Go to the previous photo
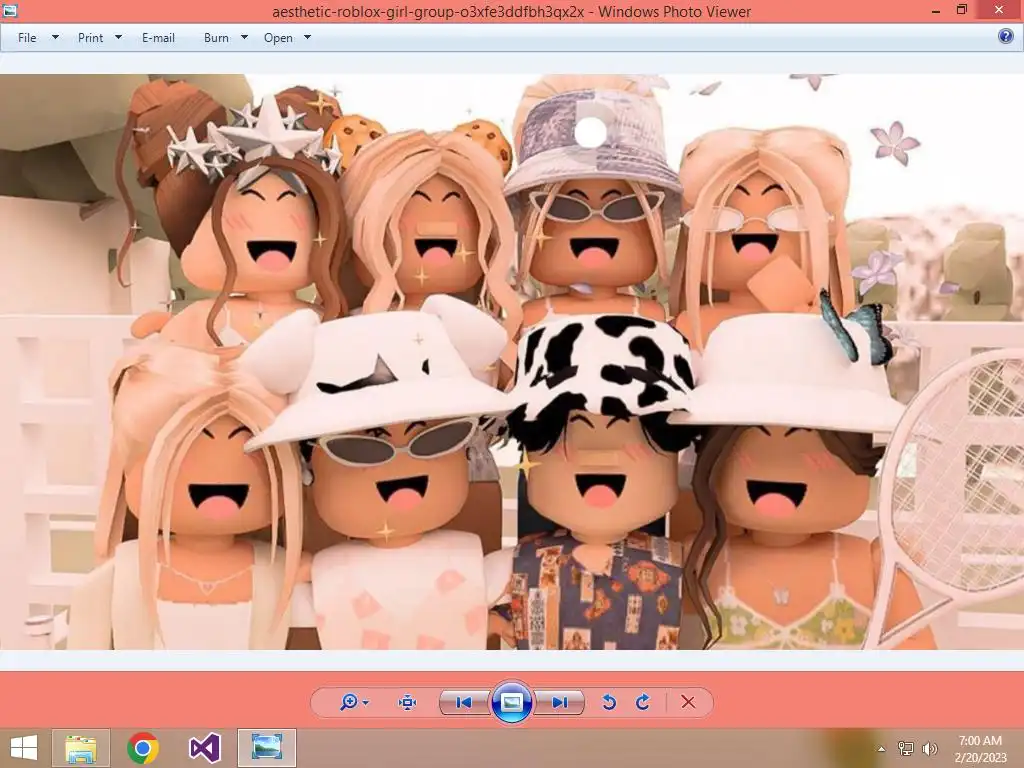 (x=464, y=703)
